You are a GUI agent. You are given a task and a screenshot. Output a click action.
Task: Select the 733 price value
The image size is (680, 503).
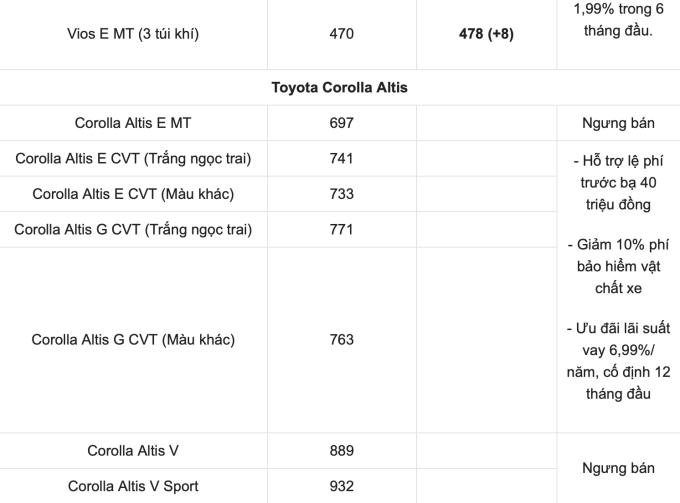click(341, 194)
